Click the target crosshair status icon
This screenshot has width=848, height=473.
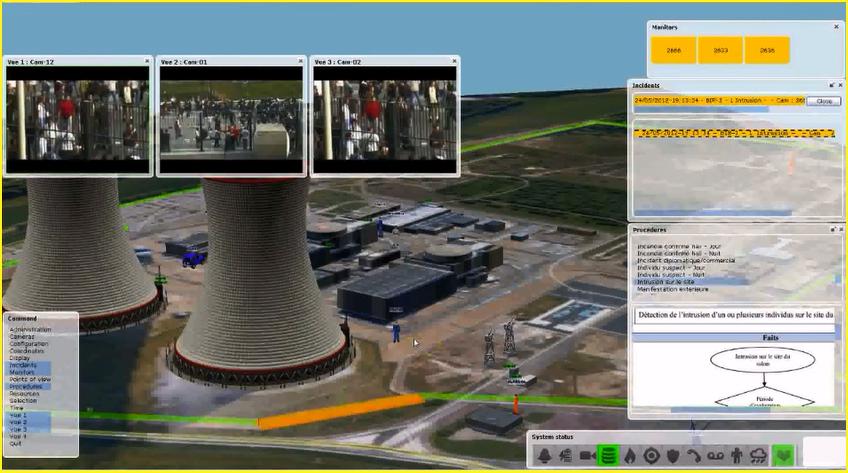tap(652, 455)
